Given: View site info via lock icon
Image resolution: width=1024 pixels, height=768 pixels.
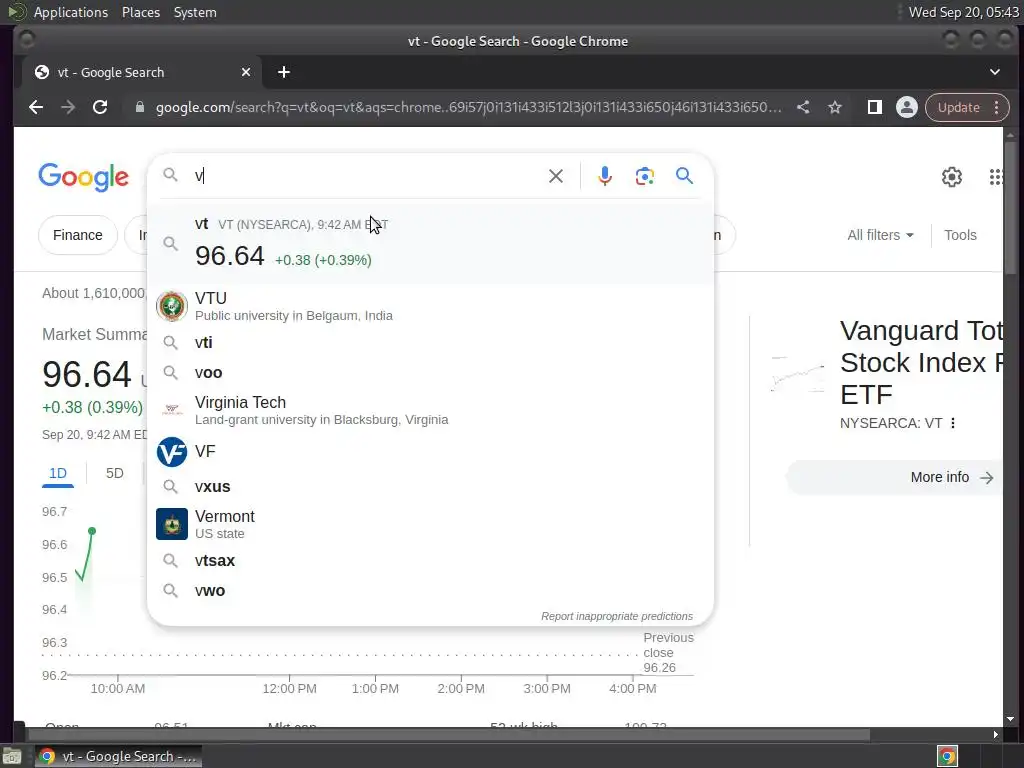Looking at the screenshot, I should click(139, 107).
